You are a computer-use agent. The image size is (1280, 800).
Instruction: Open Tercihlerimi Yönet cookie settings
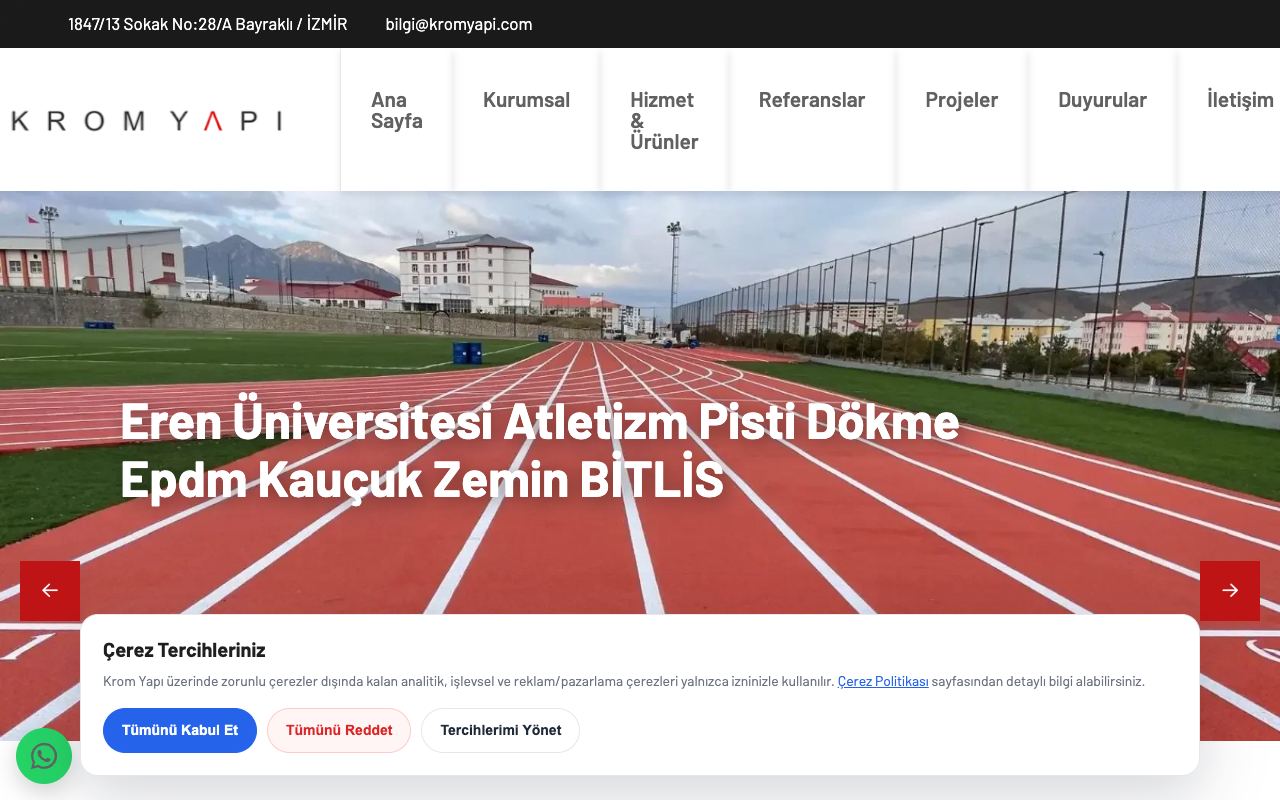501,730
